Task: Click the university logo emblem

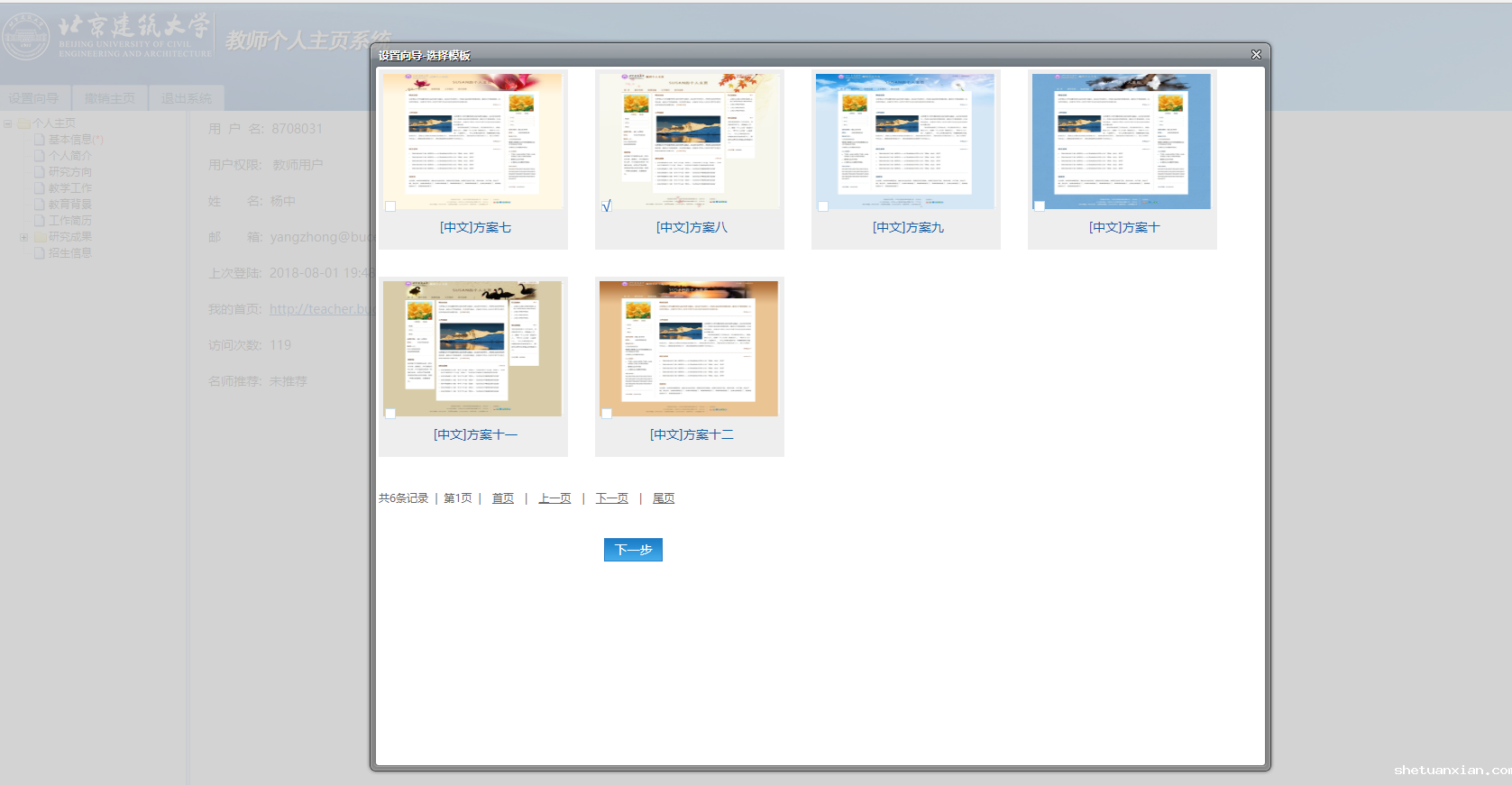Action: tap(26, 37)
